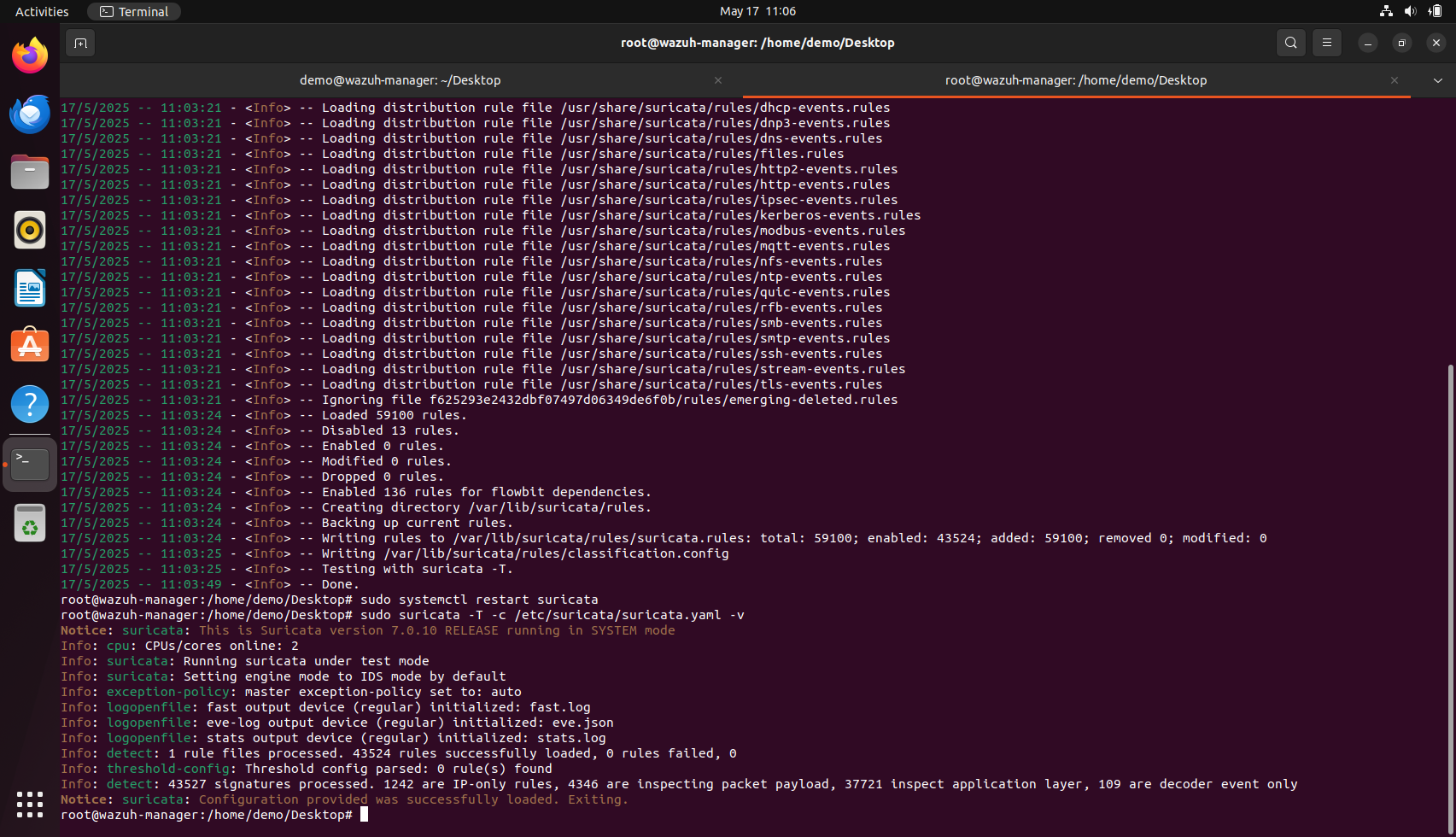The height and width of the screenshot is (837, 1456).
Task: Open the Files manager in the dock
Action: (30, 172)
